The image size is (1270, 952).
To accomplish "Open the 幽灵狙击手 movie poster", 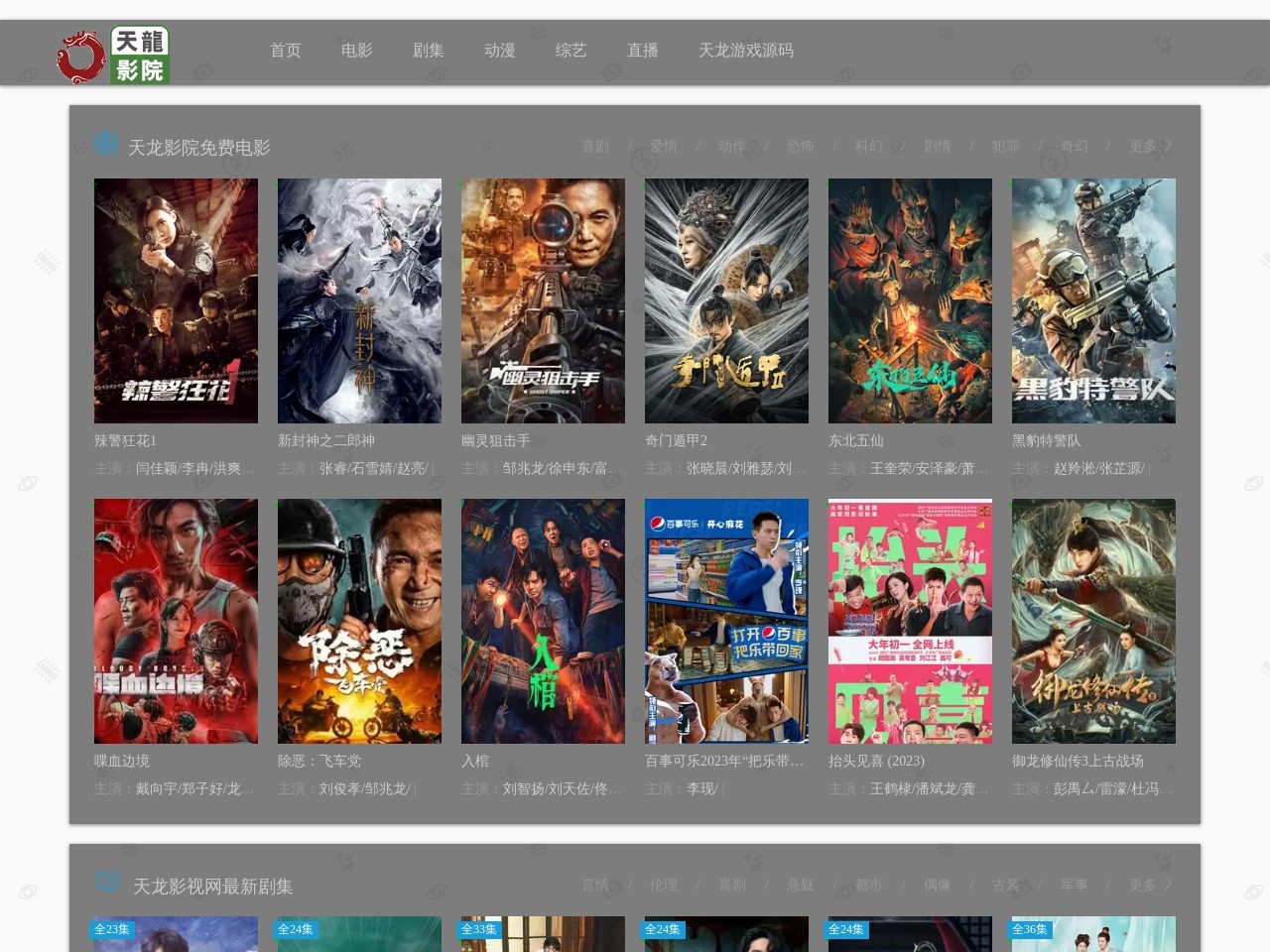I will click(x=543, y=300).
